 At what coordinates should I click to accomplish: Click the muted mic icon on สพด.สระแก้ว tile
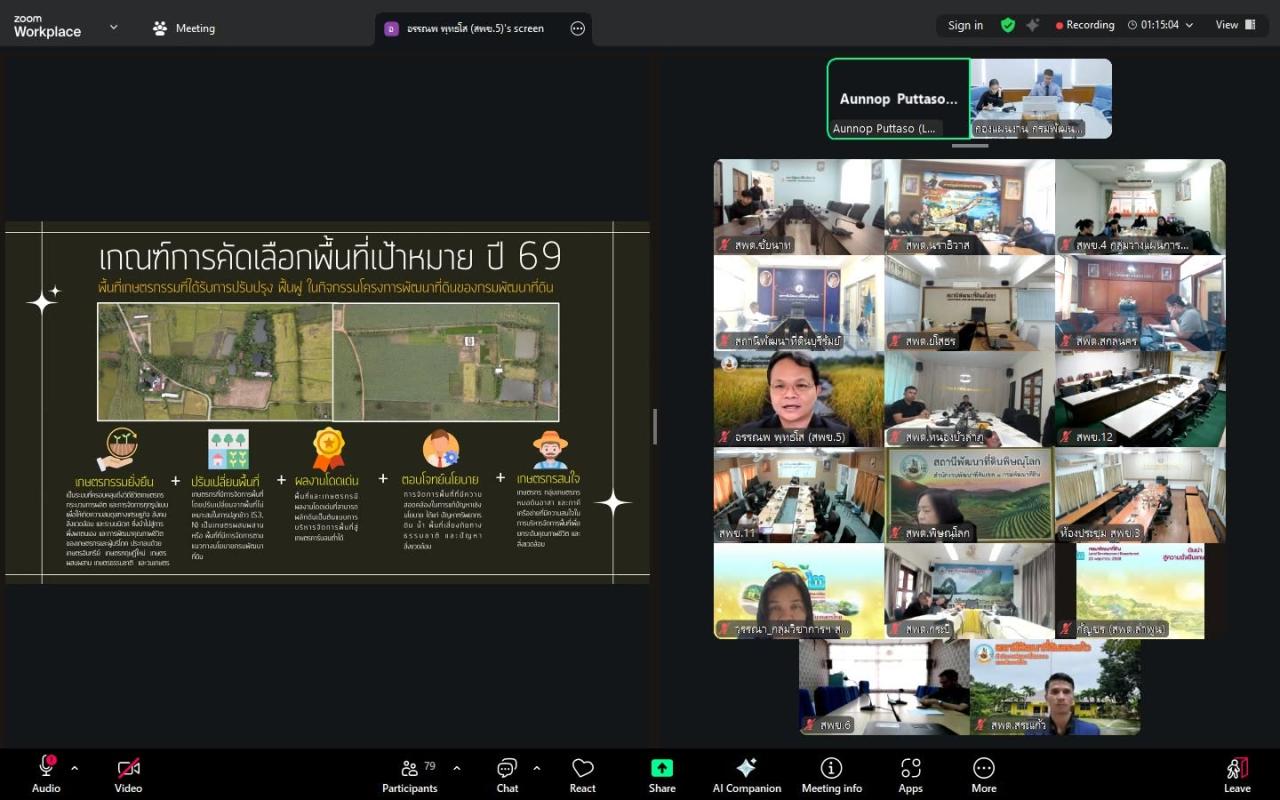[980, 725]
